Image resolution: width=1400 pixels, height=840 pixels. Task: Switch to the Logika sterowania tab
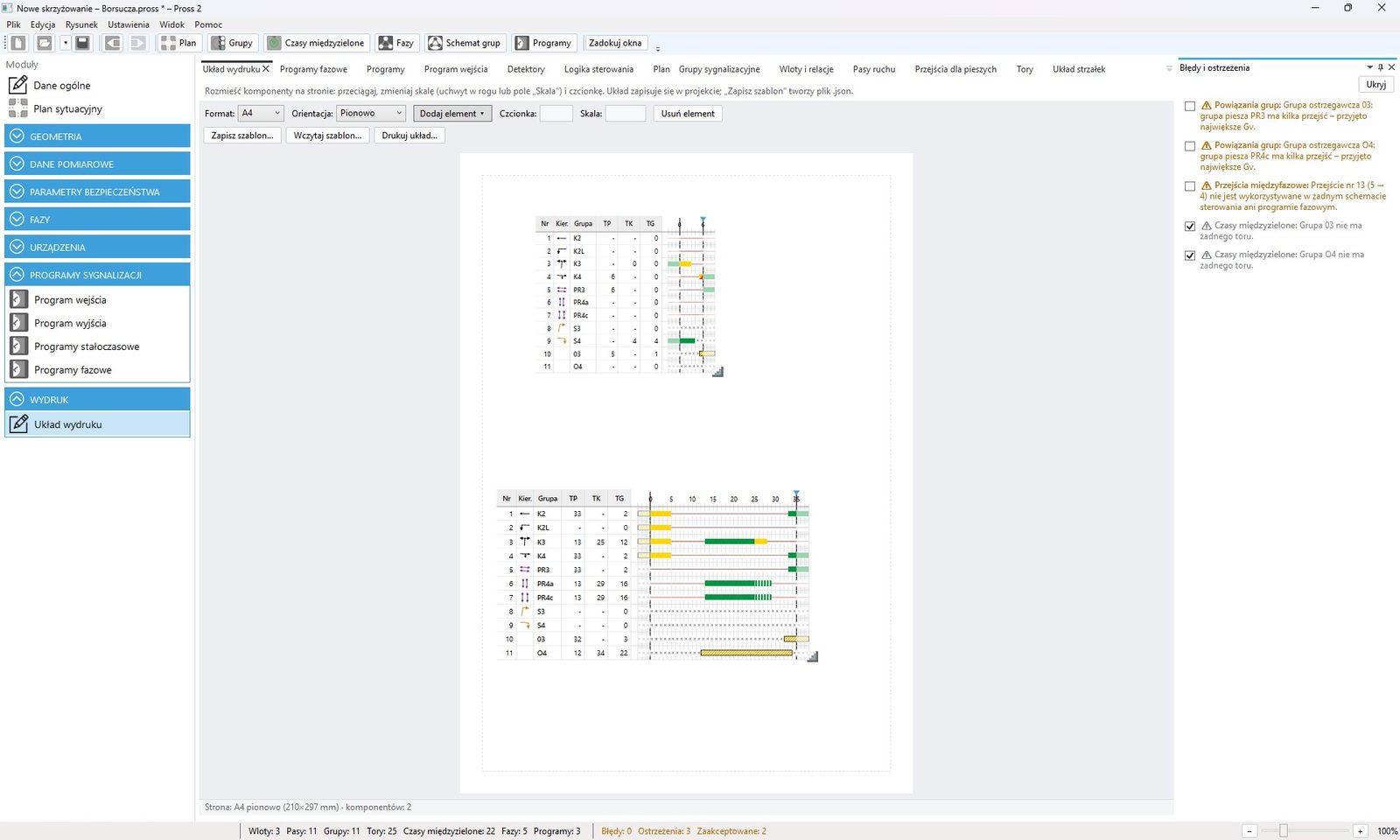click(x=598, y=69)
